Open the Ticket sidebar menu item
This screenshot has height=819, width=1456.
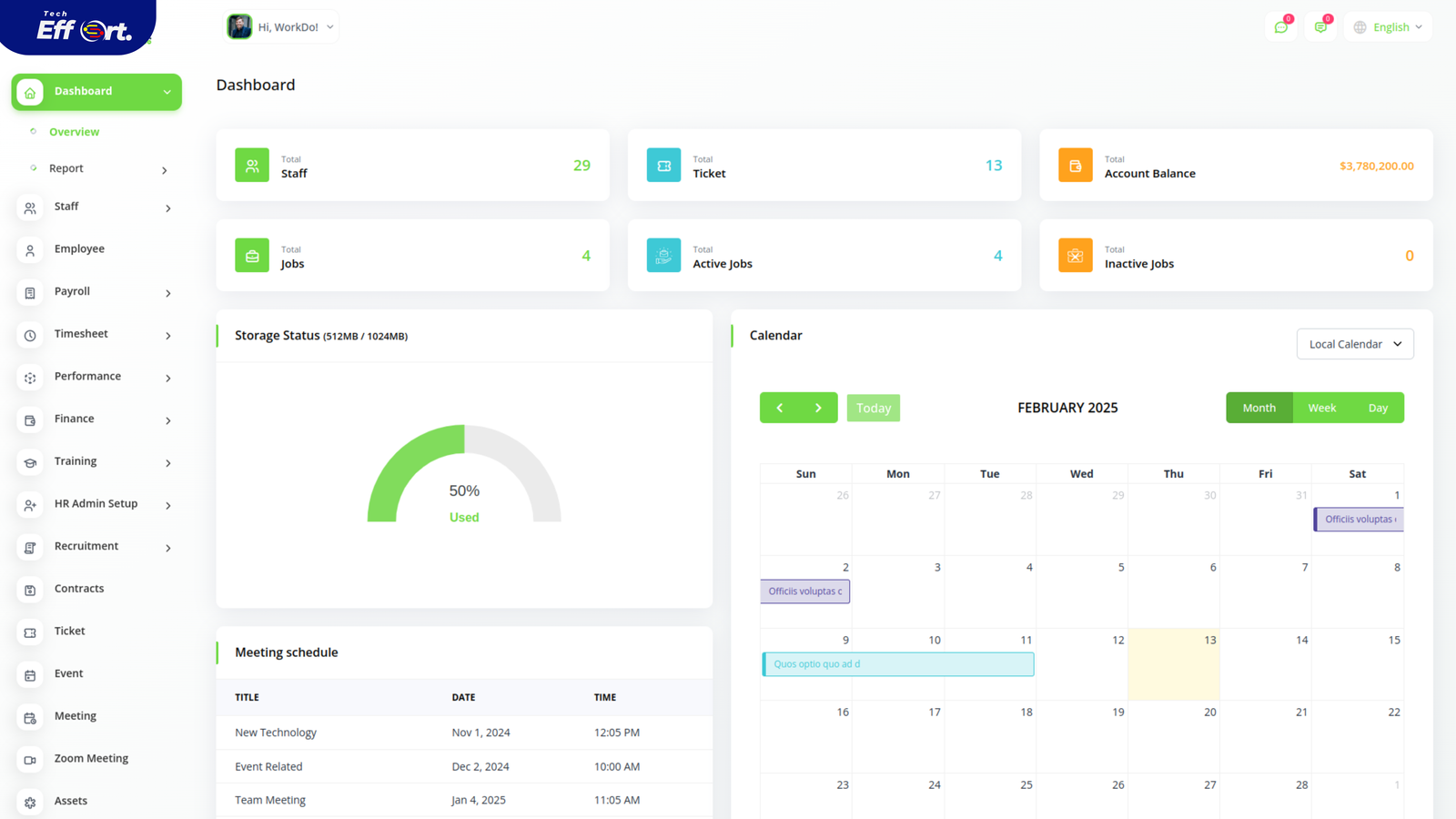pos(70,632)
